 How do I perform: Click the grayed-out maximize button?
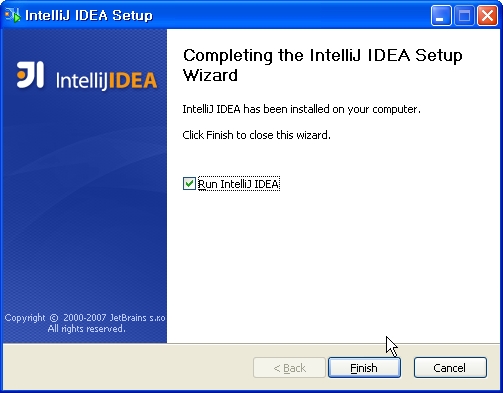[464, 15]
